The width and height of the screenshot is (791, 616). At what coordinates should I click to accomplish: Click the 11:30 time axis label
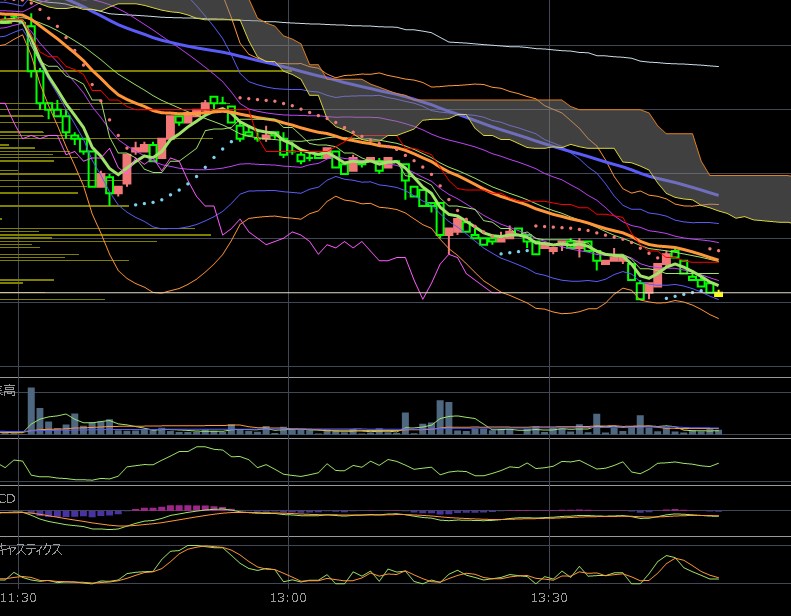click(19, 598)
